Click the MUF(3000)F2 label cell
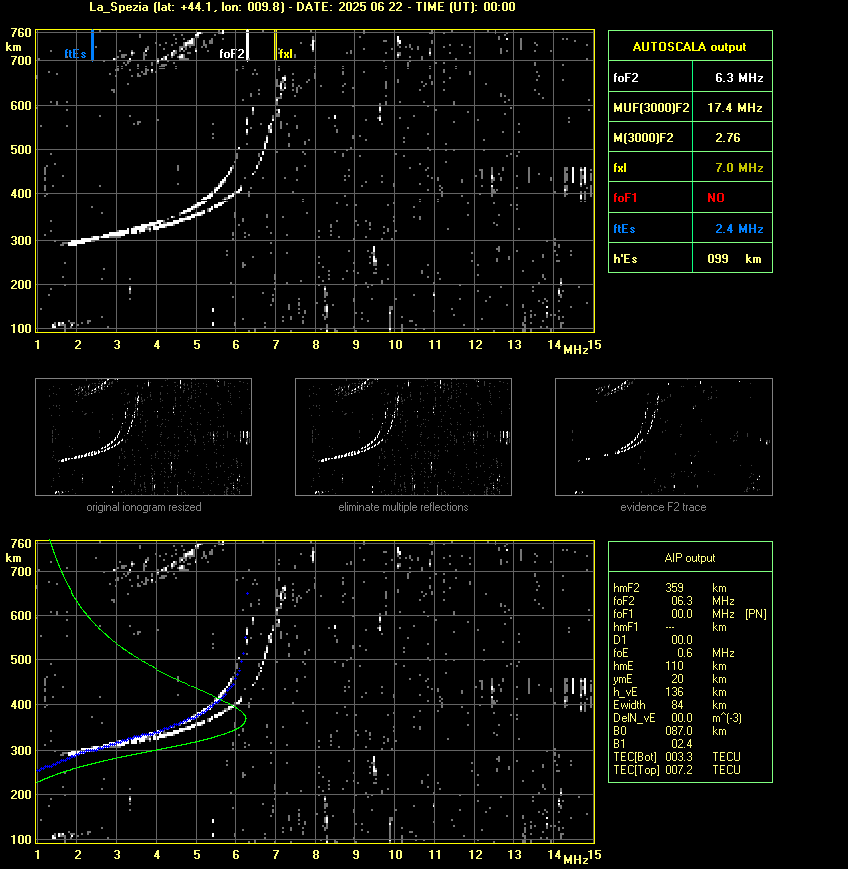Viewport: 848px width, 869px height. pos(651,108)
